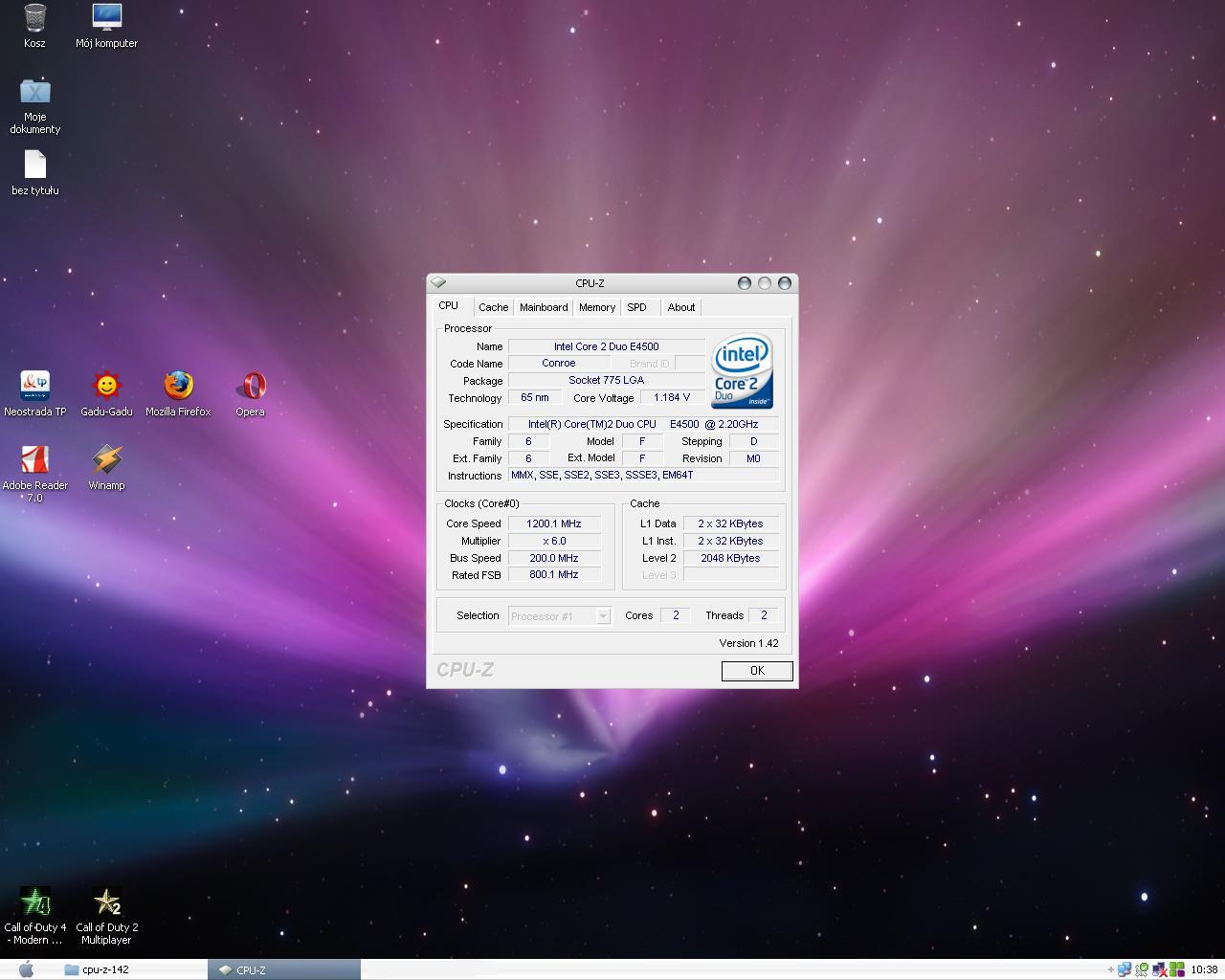Click the Rated FSB 800.1 MHz value

tap(554, 574)
